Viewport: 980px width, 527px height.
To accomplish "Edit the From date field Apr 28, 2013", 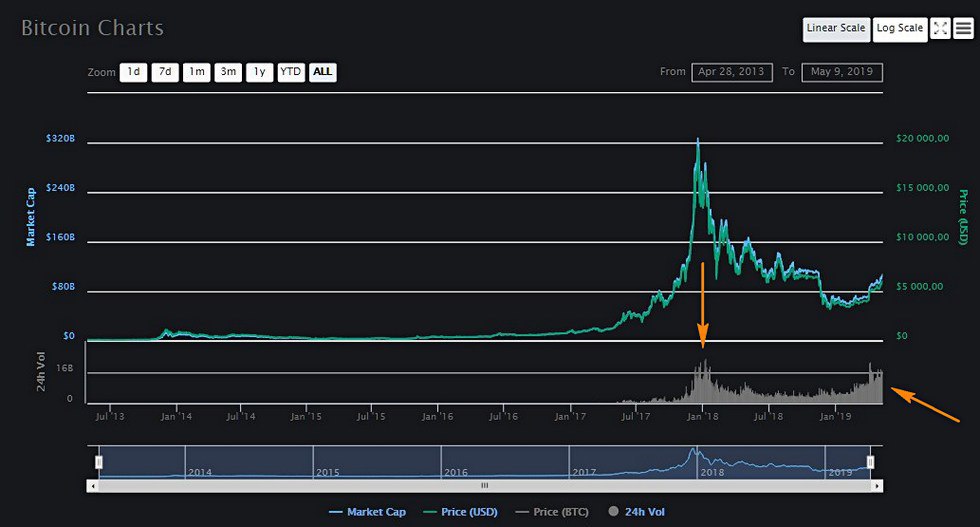I will coord(732,72).
